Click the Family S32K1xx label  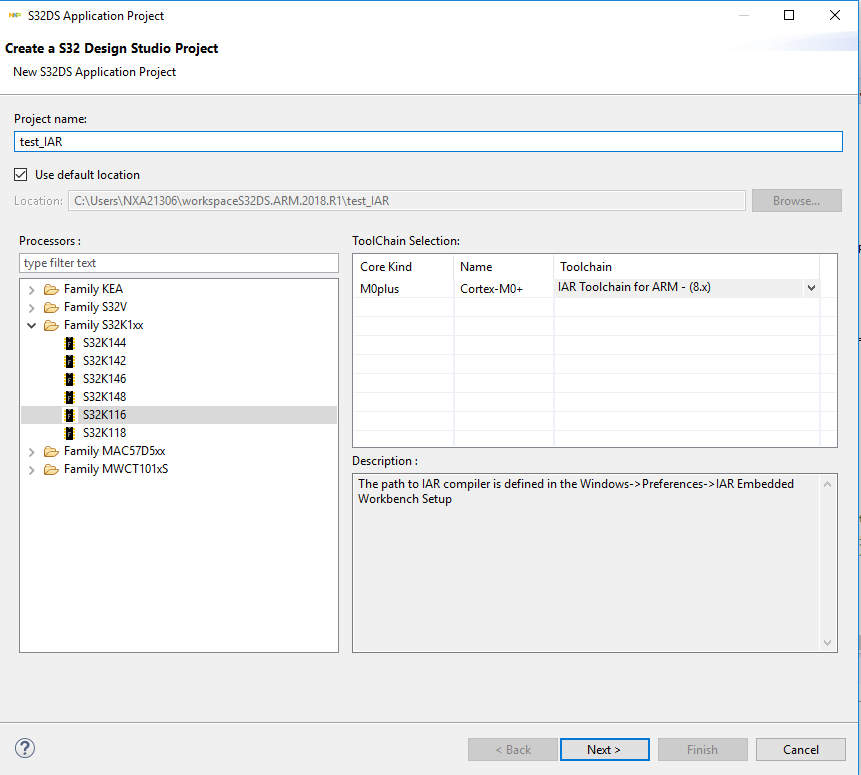pos(103,325)
